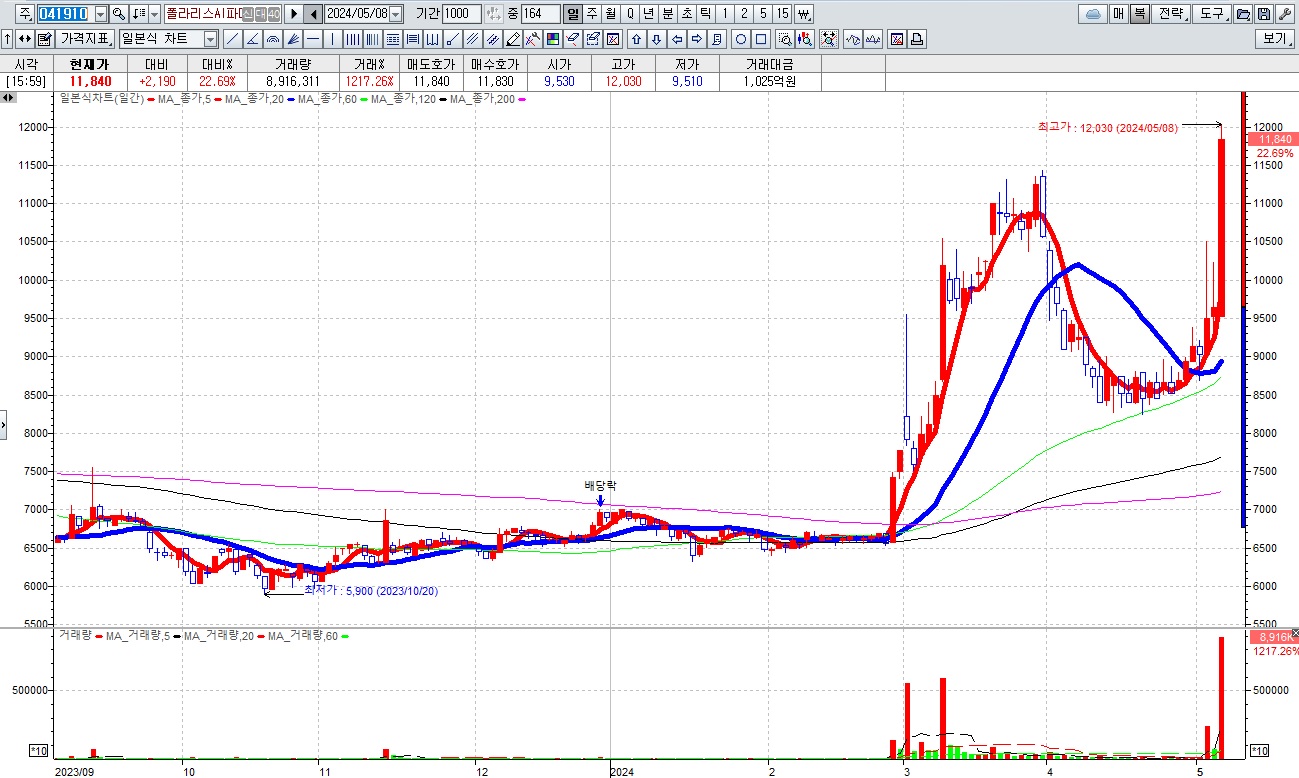
Task: Select the circle drawing tool
Action: pos(741,39)
